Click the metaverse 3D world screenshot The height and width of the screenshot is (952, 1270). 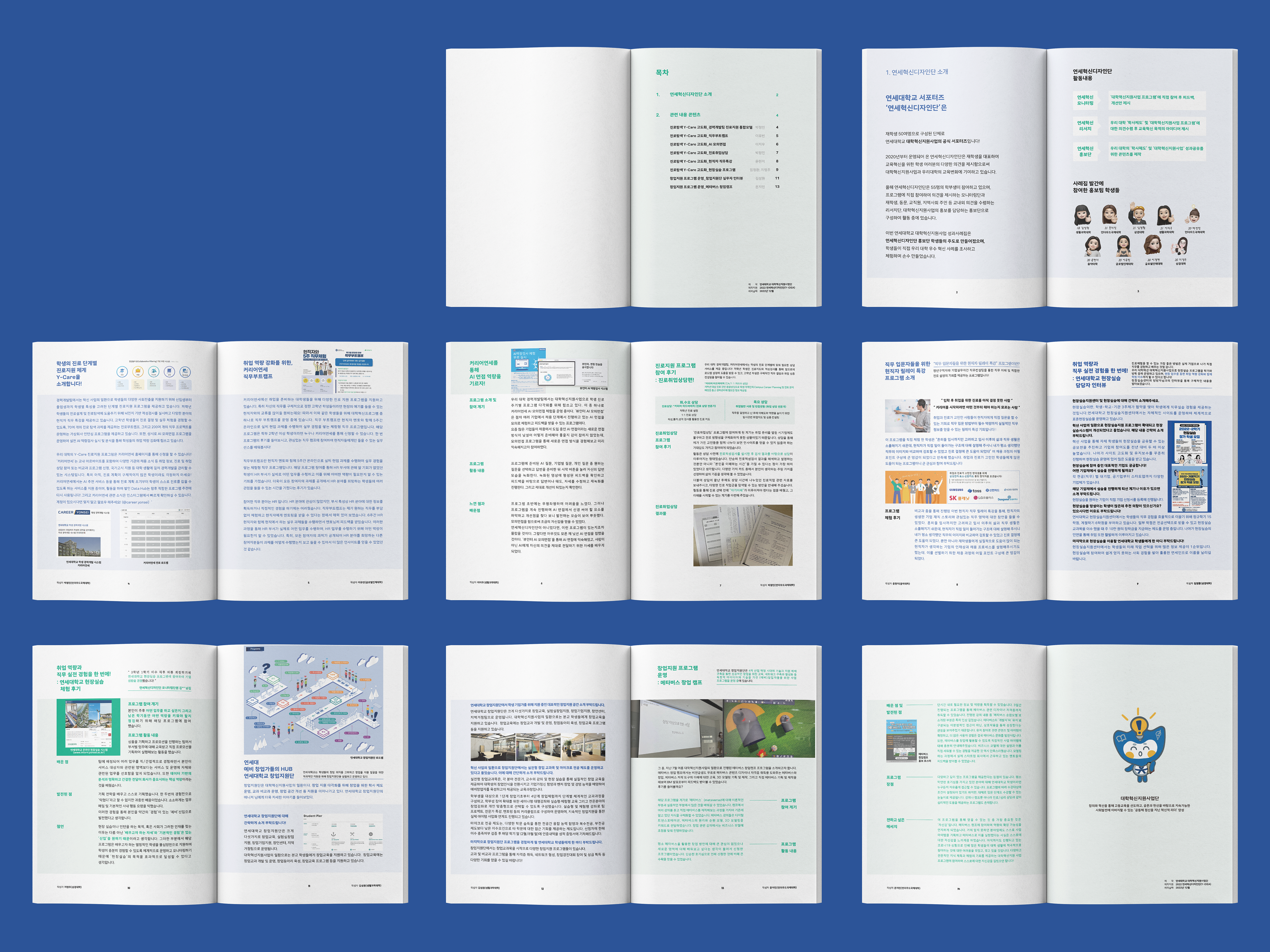tap(769, 728)
